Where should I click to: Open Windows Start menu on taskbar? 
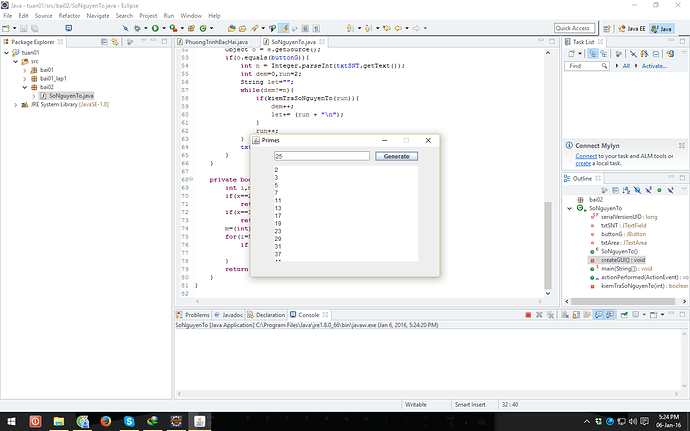(10, 420)
